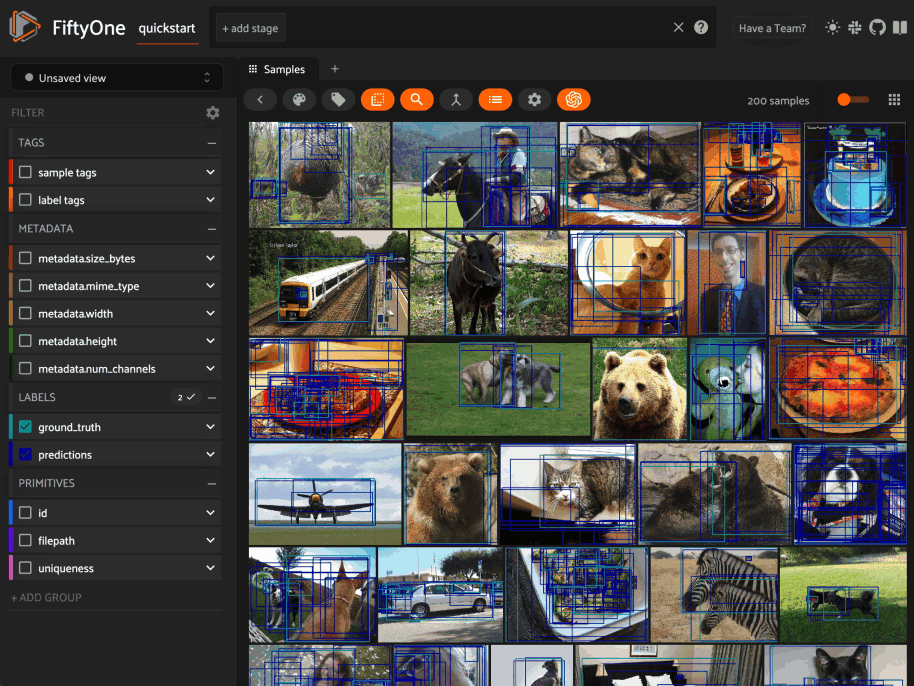Open the documentation book icon
Viewport: 914px width, 686px height.
point(900,27)
